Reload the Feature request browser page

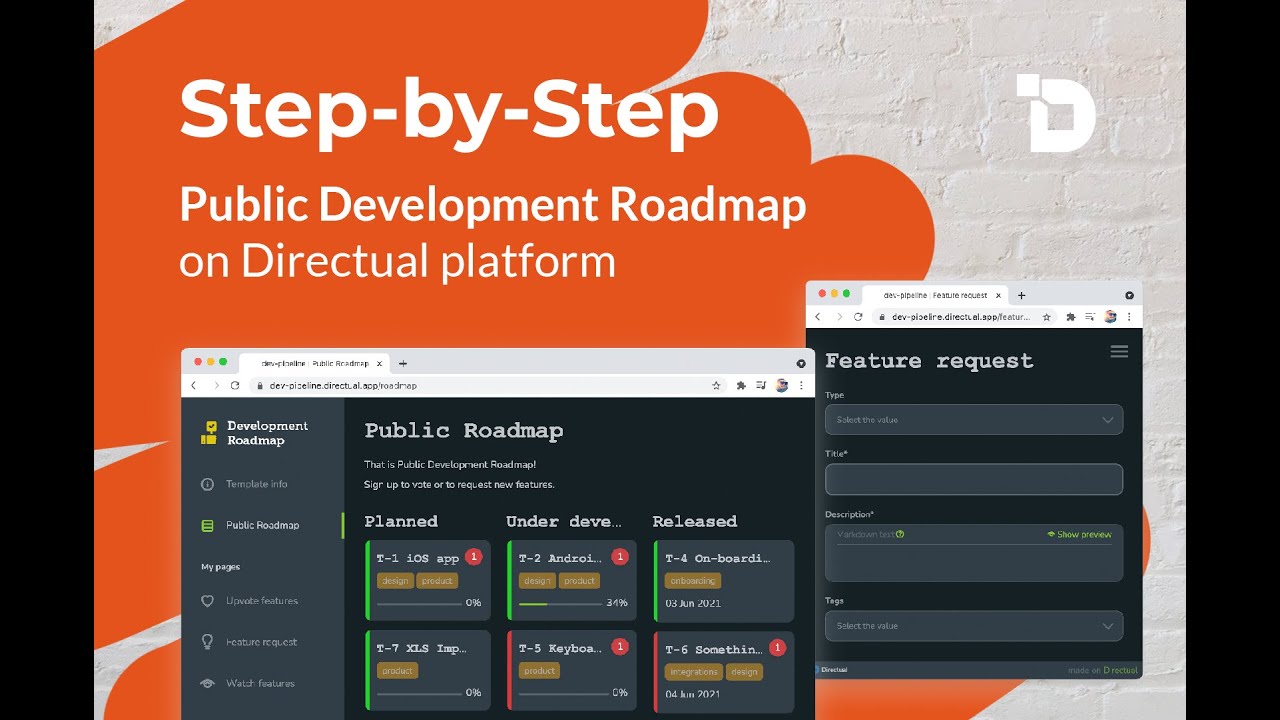pyautogui.click(x=858, y=316)
